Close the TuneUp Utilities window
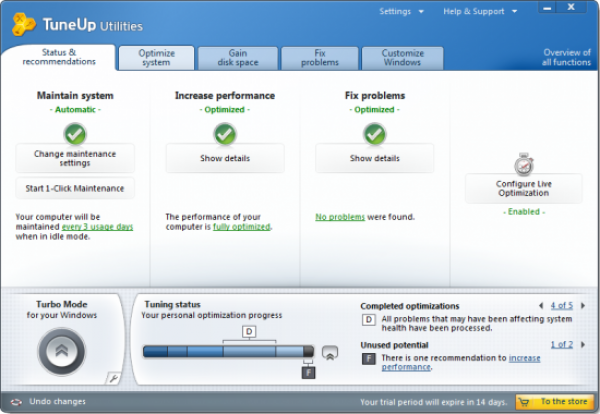Screen dimensions: 600x414 (x=571, y=7)
